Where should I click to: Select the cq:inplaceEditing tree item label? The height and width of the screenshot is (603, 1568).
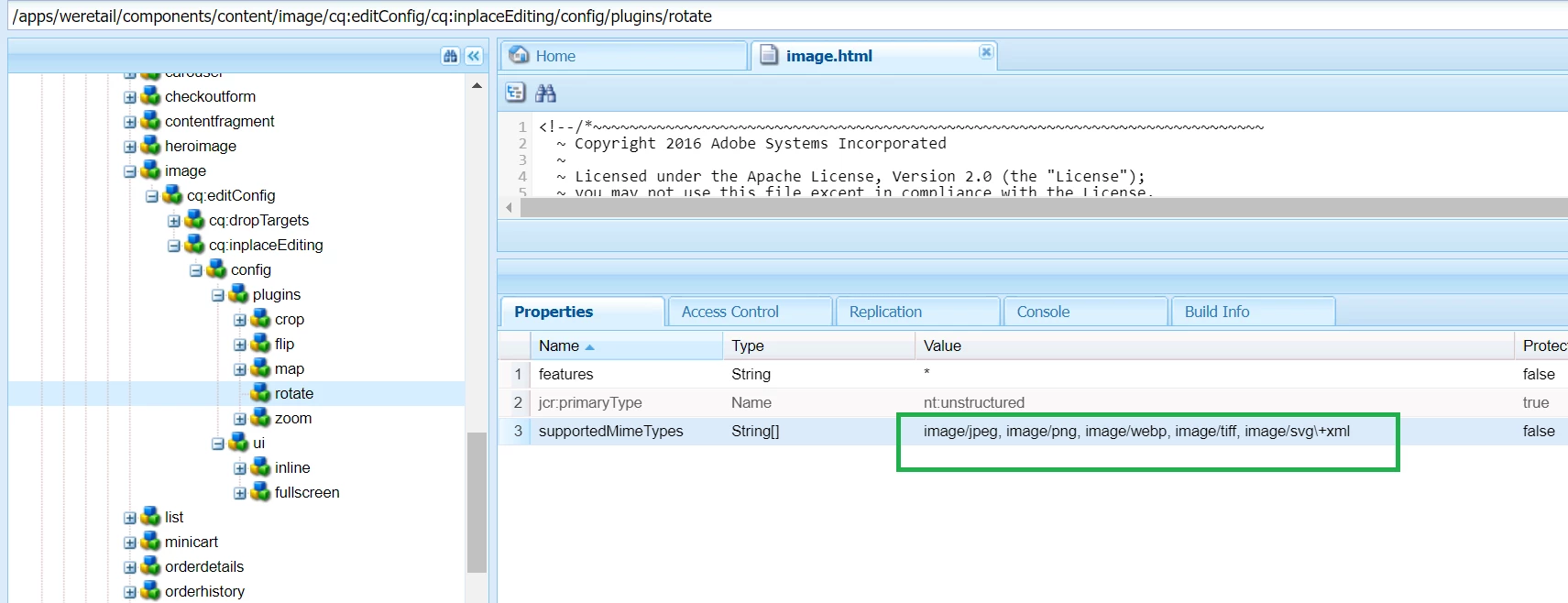pos(266,245)
